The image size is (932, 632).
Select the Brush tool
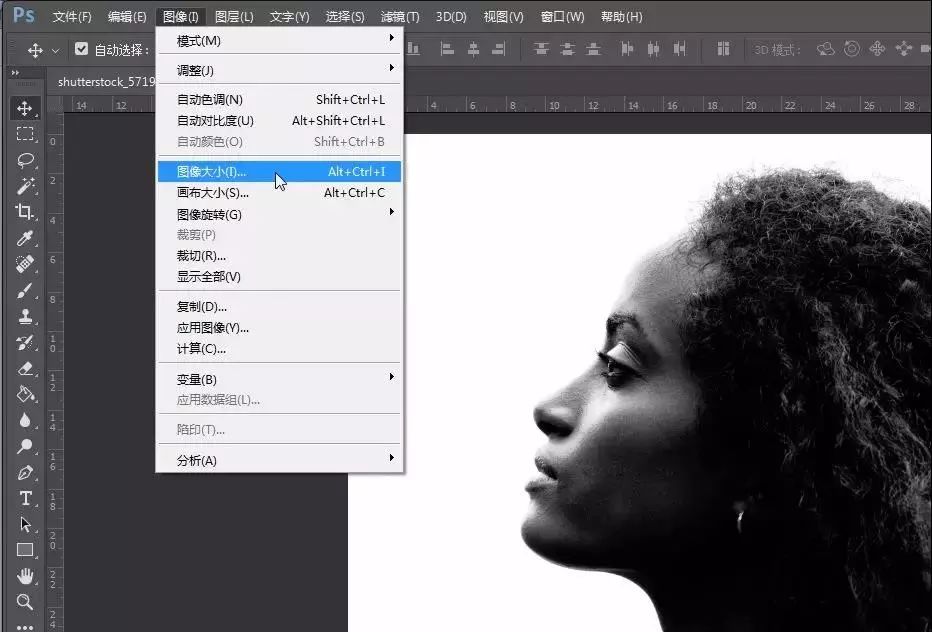click(25, 290)
